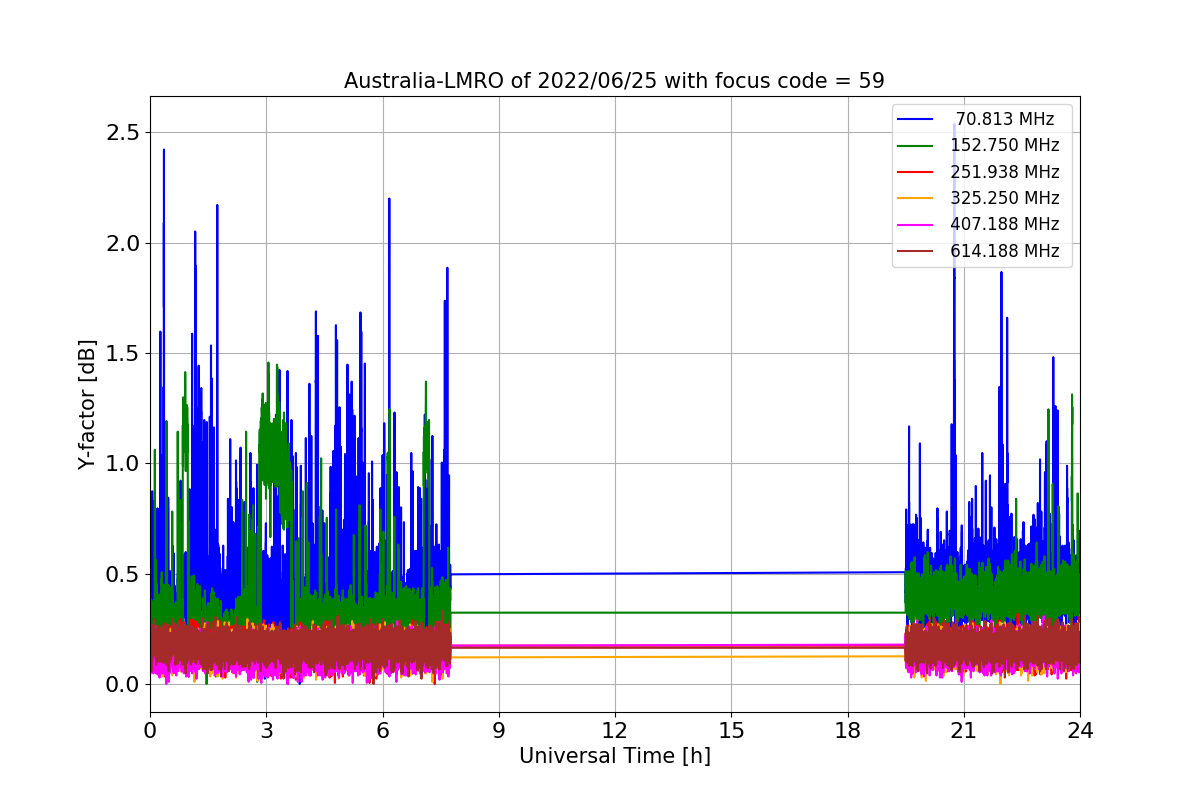Click x-axis tick label 0

(x=150, y=730)
